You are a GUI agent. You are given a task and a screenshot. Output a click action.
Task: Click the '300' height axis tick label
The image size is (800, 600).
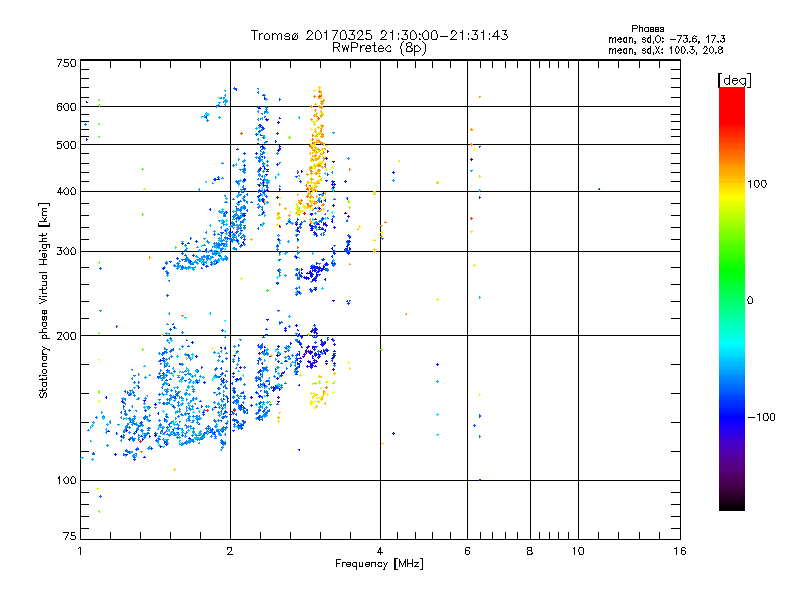pos(66,252)
